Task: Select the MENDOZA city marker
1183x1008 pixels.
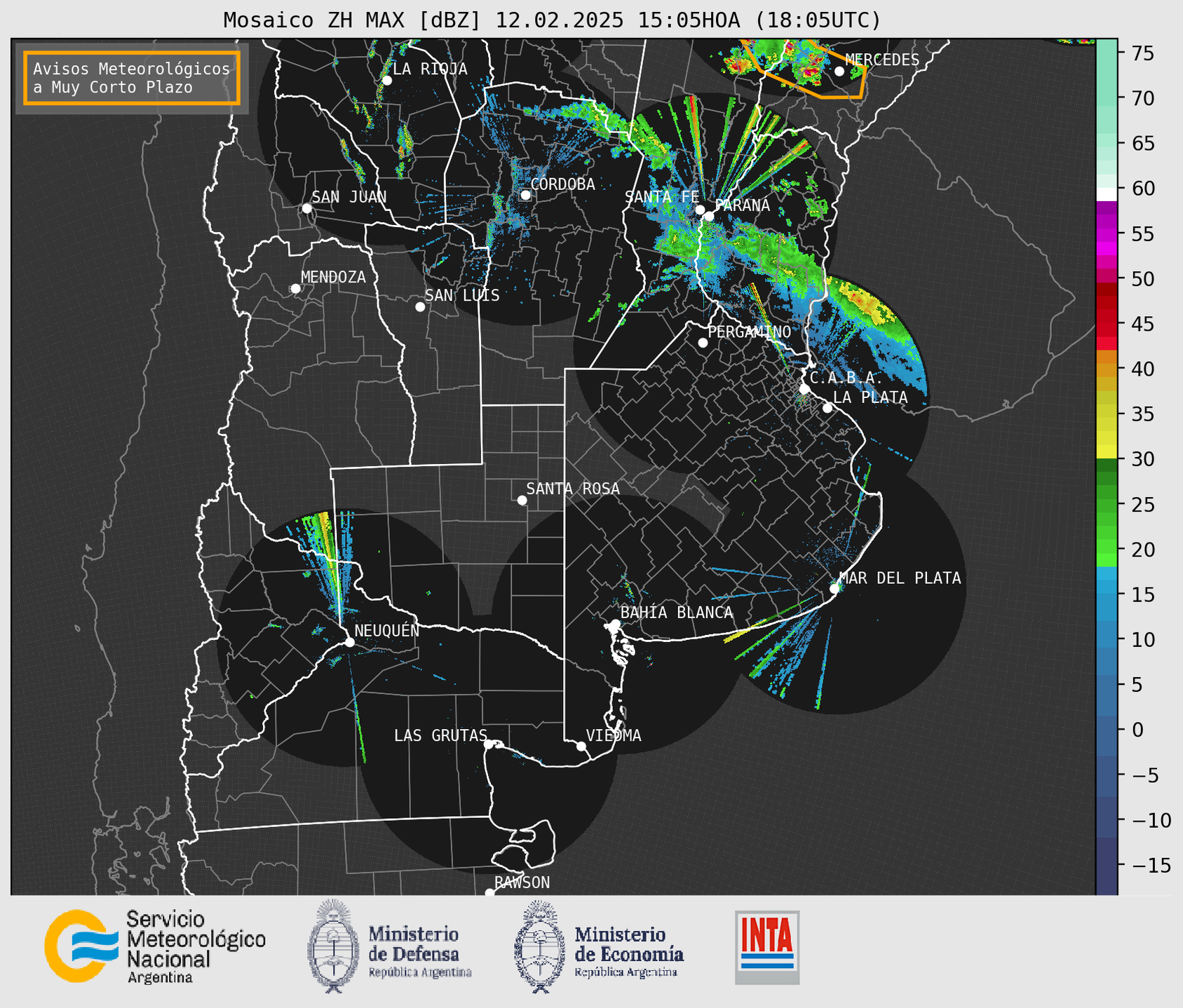Action: pyautogui.click(x=295, y=289)
